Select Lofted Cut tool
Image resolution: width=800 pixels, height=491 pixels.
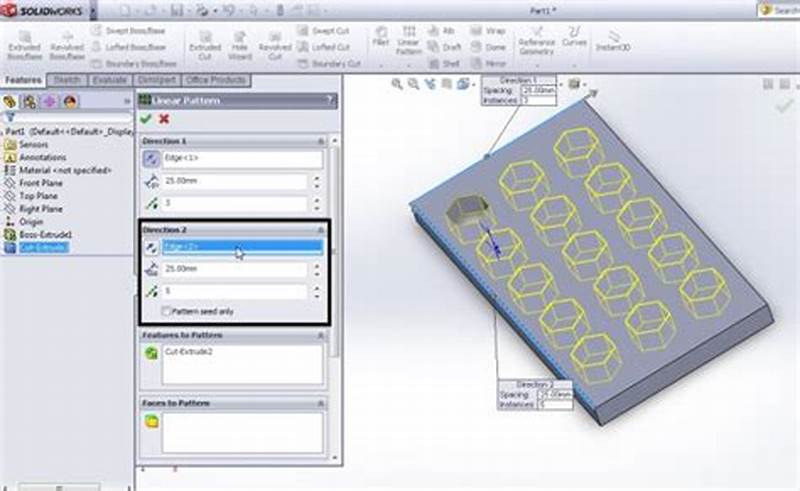pos(323,47)
